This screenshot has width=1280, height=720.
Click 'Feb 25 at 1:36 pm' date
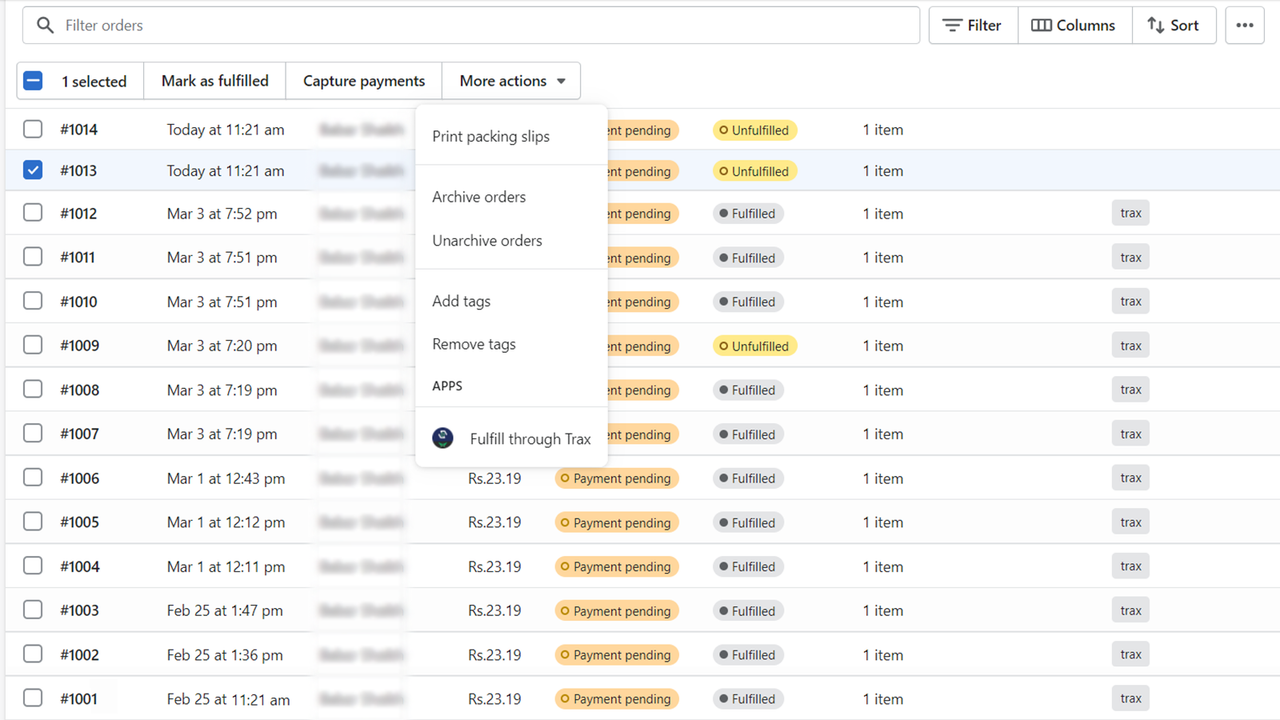coord(225,655)
